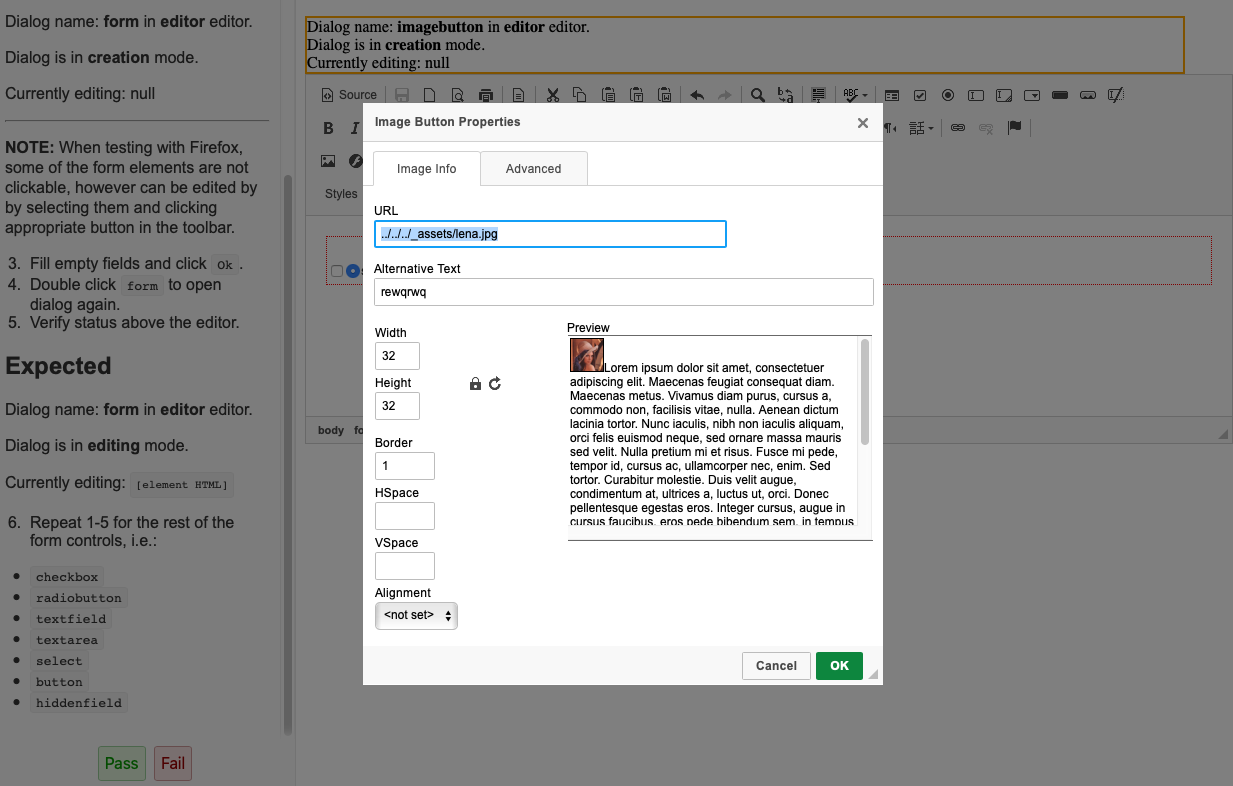
Task: Click the New Page icon
Action: click(x=430, y=95)
